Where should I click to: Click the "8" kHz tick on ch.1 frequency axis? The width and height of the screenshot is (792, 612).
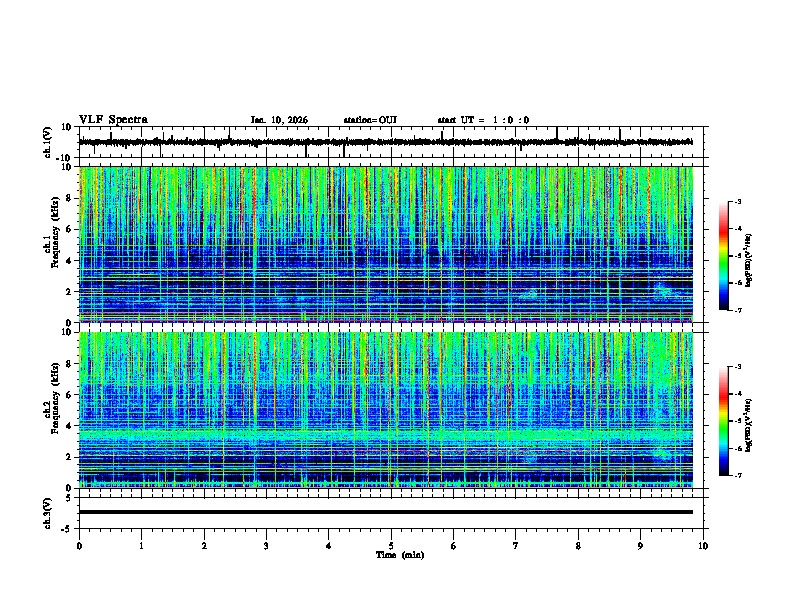(70, 198)
